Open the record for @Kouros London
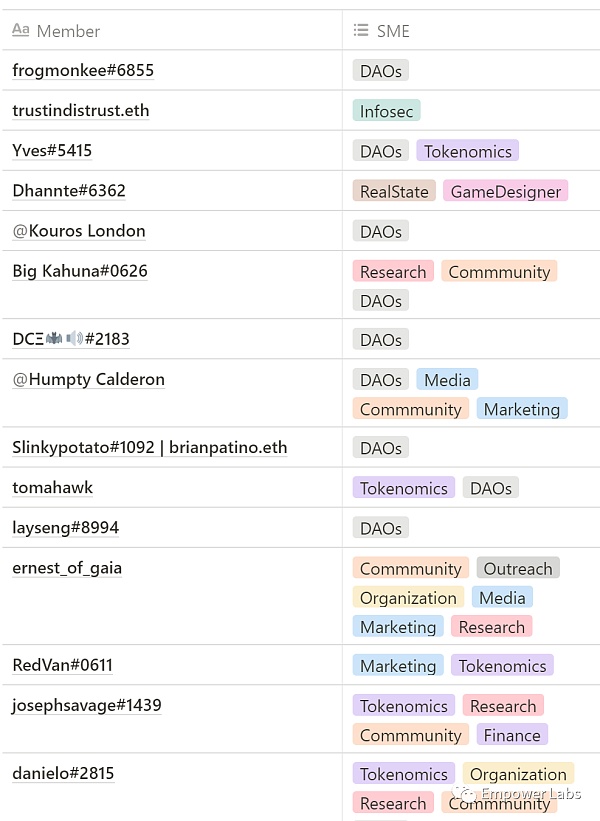The image size is (600, 821). tap(78, 230)
